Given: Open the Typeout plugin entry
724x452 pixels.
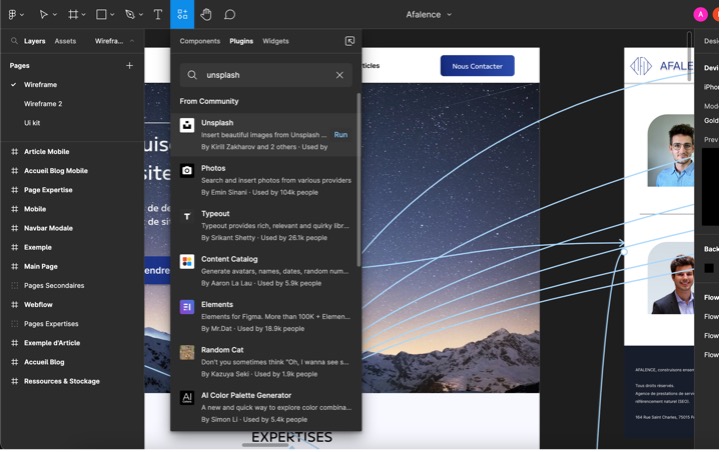Looking at the screenshot, I should 266,225.
